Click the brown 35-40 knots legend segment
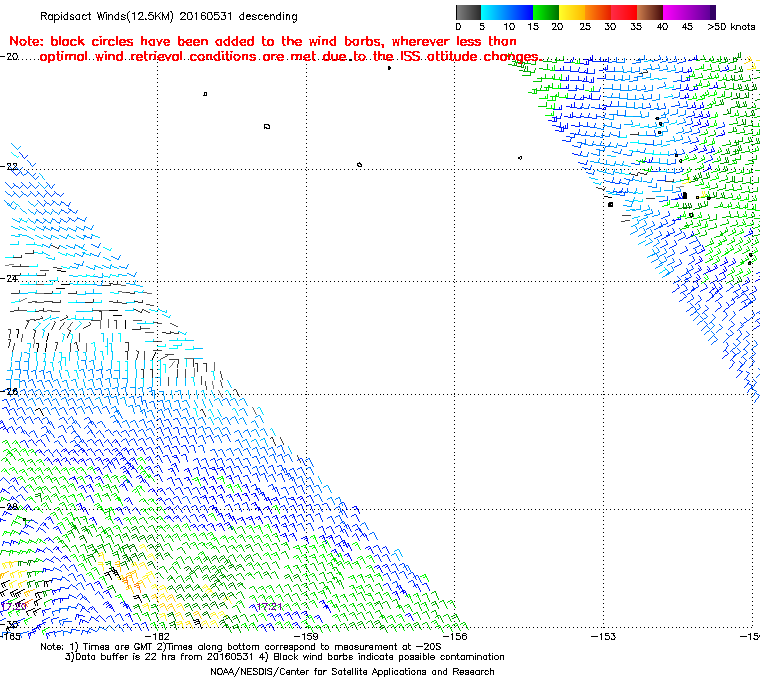 (650, 12)
